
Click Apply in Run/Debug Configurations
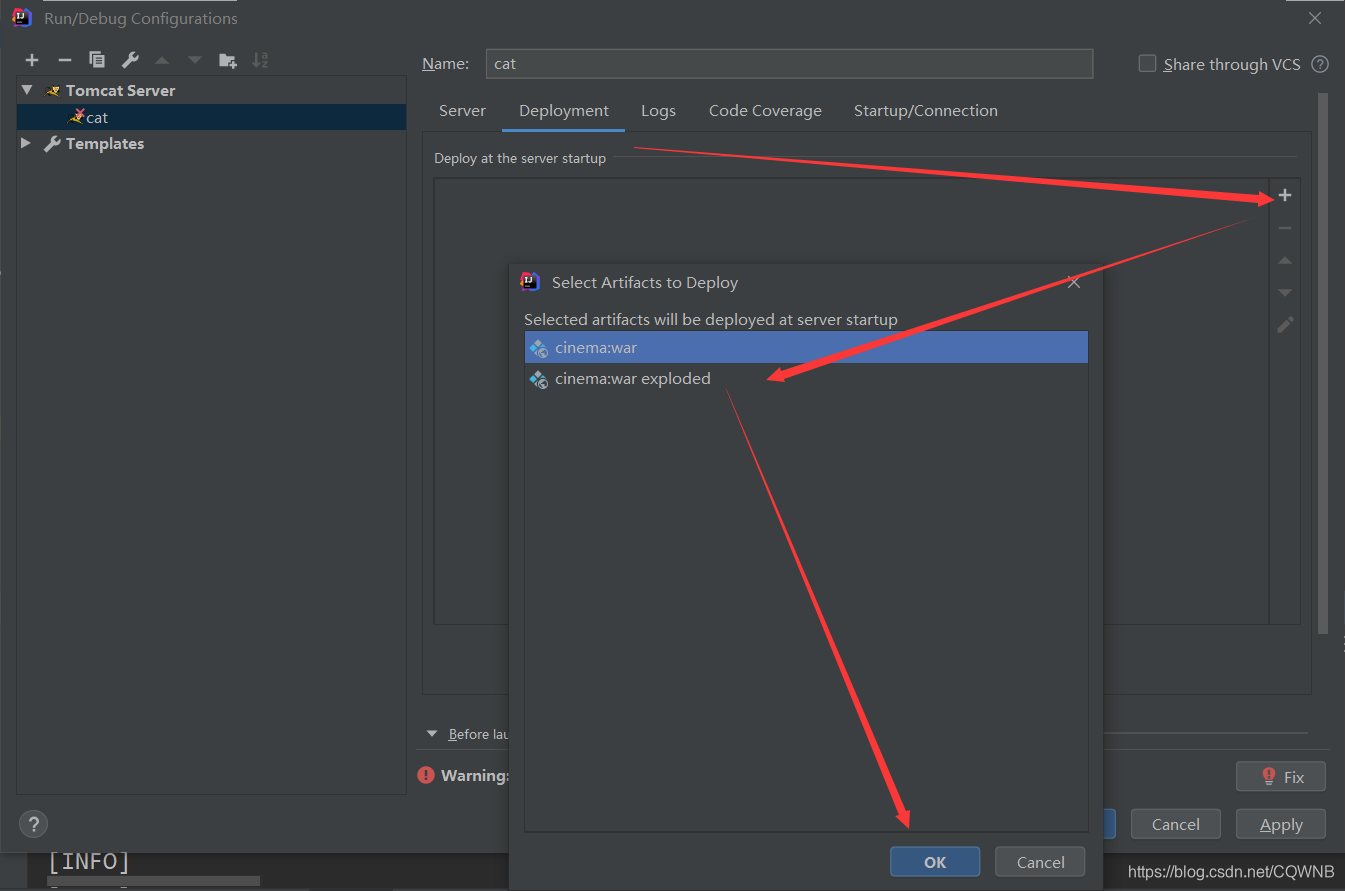(1281, 825)
